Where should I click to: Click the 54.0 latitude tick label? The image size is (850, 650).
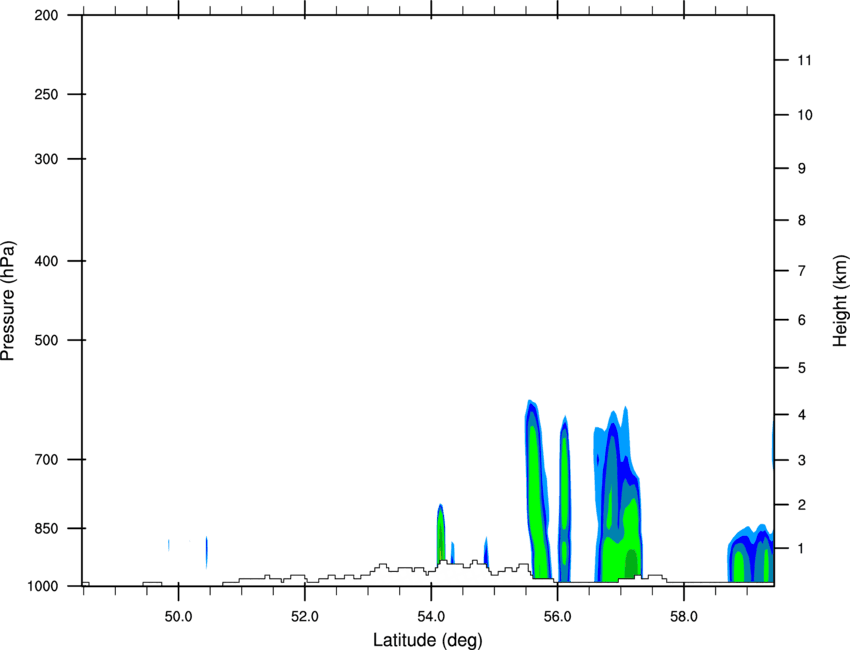pyautogui.click(x=431, y=617)
